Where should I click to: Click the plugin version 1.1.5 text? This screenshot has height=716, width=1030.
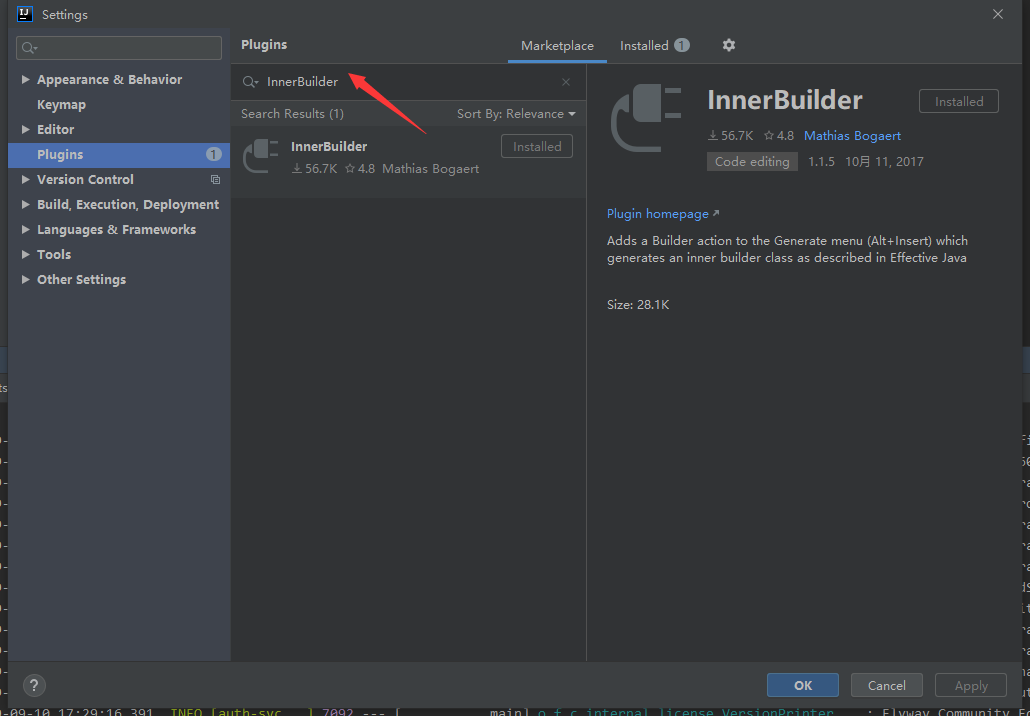821,162
